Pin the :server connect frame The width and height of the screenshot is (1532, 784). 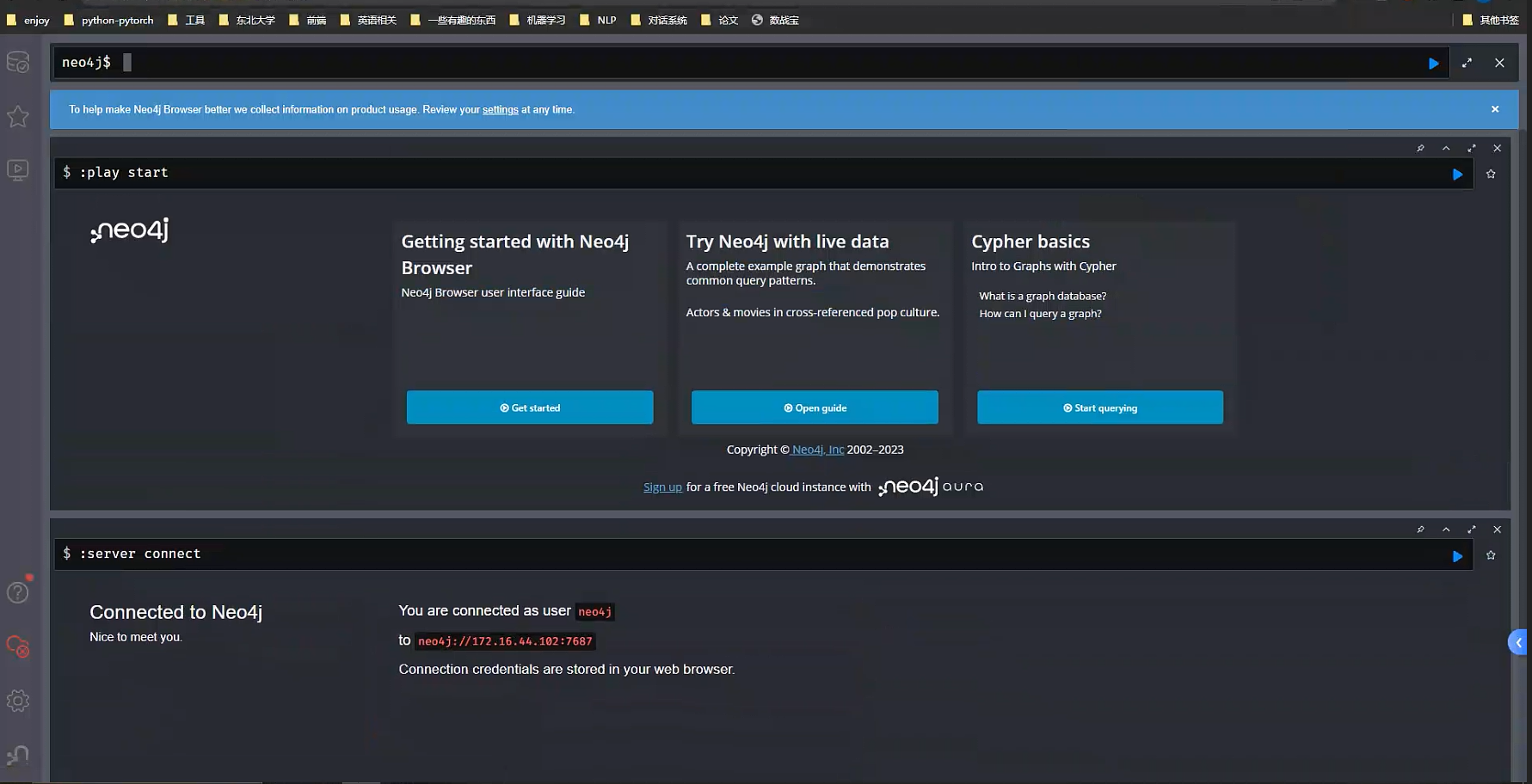[x=1420, y=530]
